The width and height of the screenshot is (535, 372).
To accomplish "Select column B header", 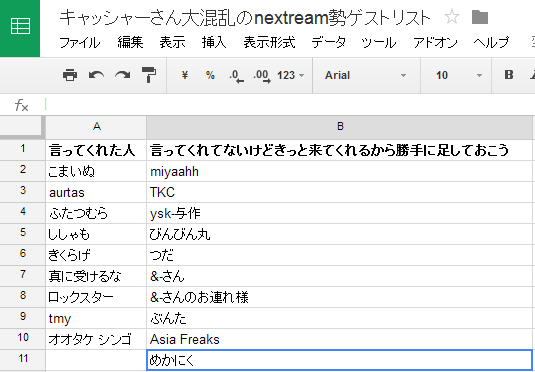I will click(x=339, y=127).
